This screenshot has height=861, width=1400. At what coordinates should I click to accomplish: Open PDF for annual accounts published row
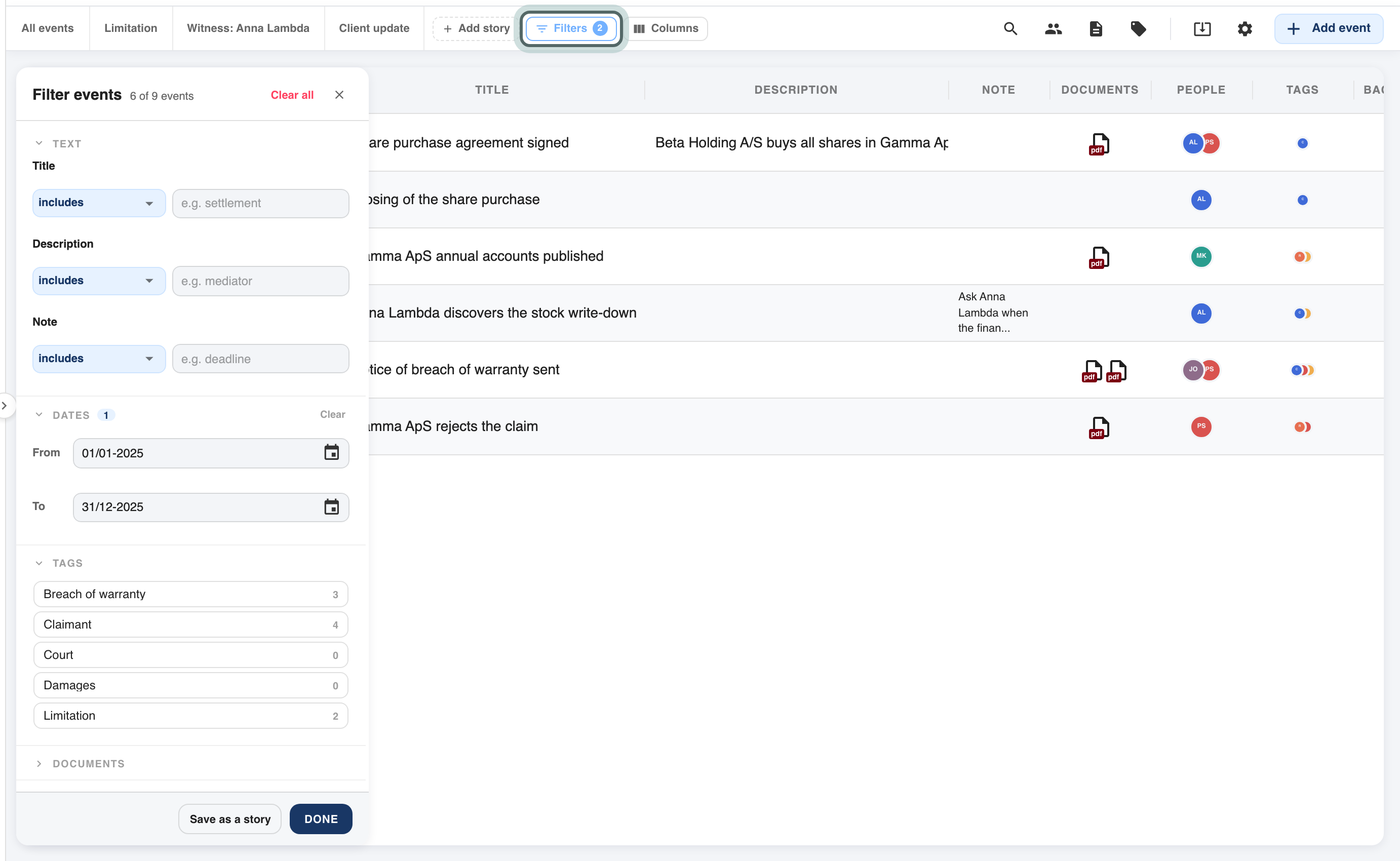point(1099,257)
